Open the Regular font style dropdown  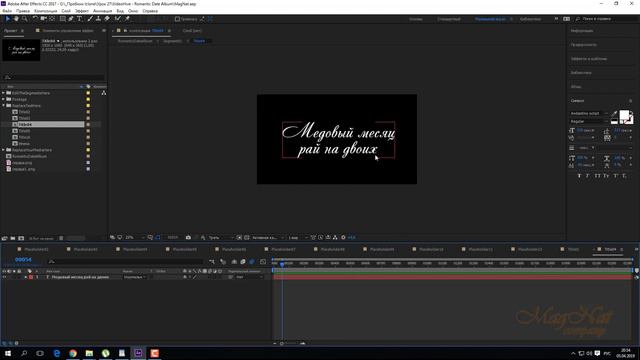point(589,121)
